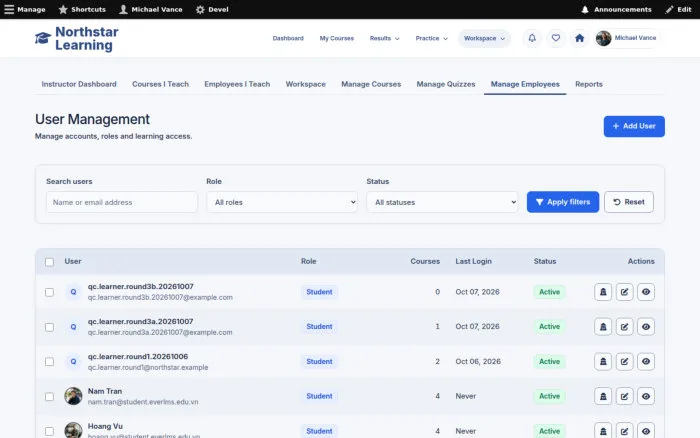Image resolution: width=700 pixels, height=438 pixels.
Task: Expand the Practice dropdown menu
Action: tap(431, 38)
